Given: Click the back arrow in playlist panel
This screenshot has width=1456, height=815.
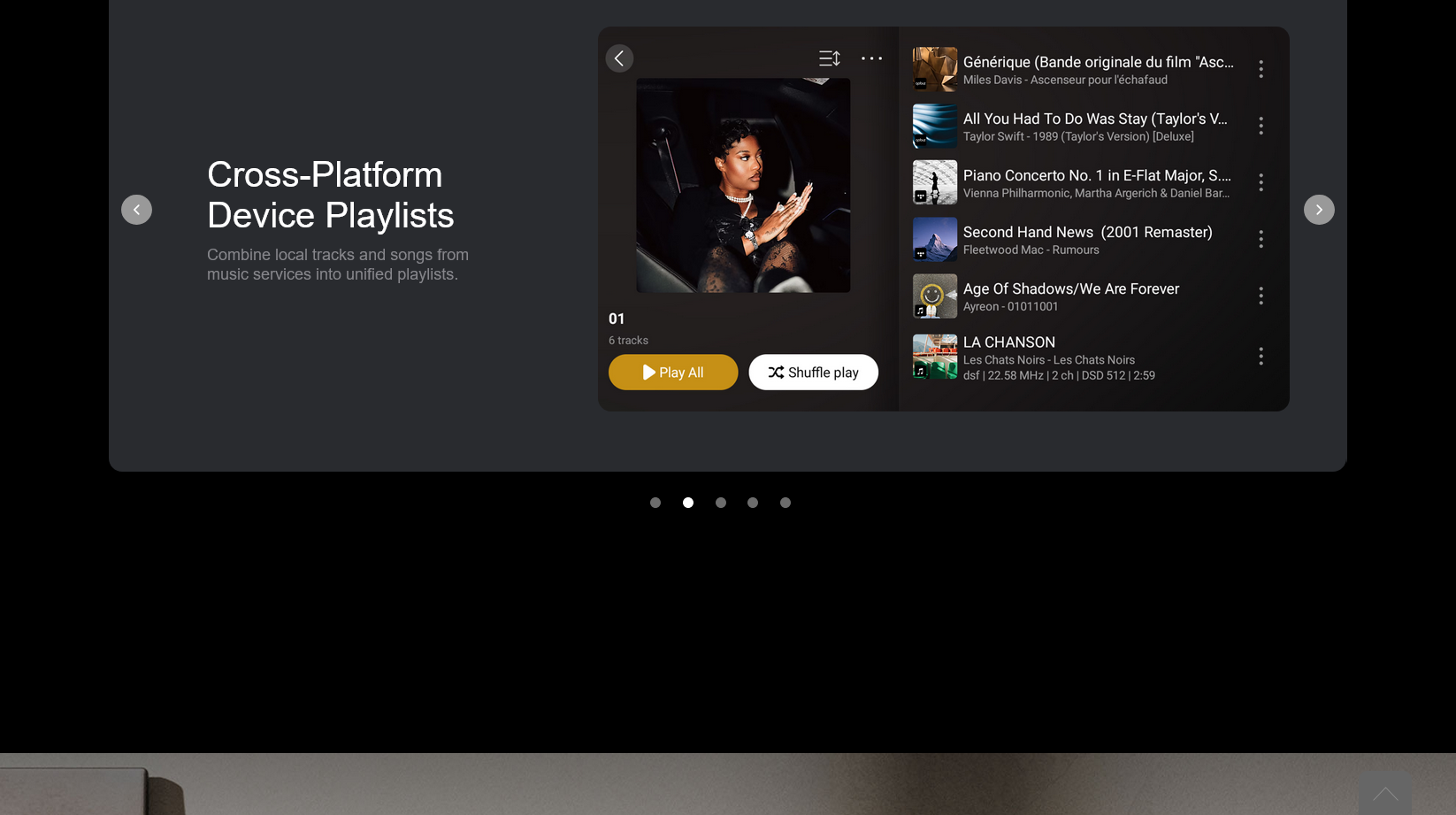Looking at the screenshot, I should pos(619,58).
